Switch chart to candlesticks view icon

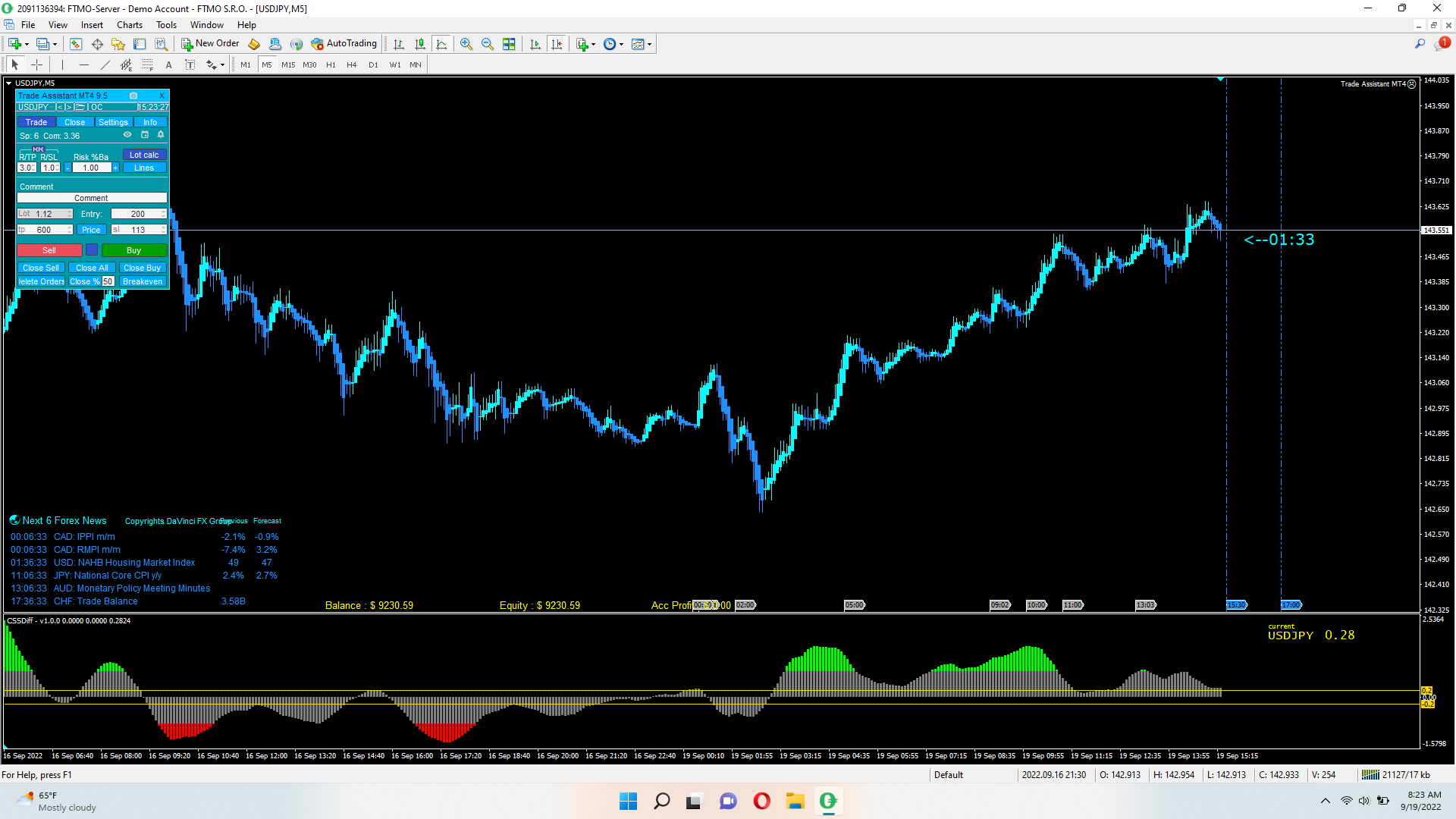419,44
